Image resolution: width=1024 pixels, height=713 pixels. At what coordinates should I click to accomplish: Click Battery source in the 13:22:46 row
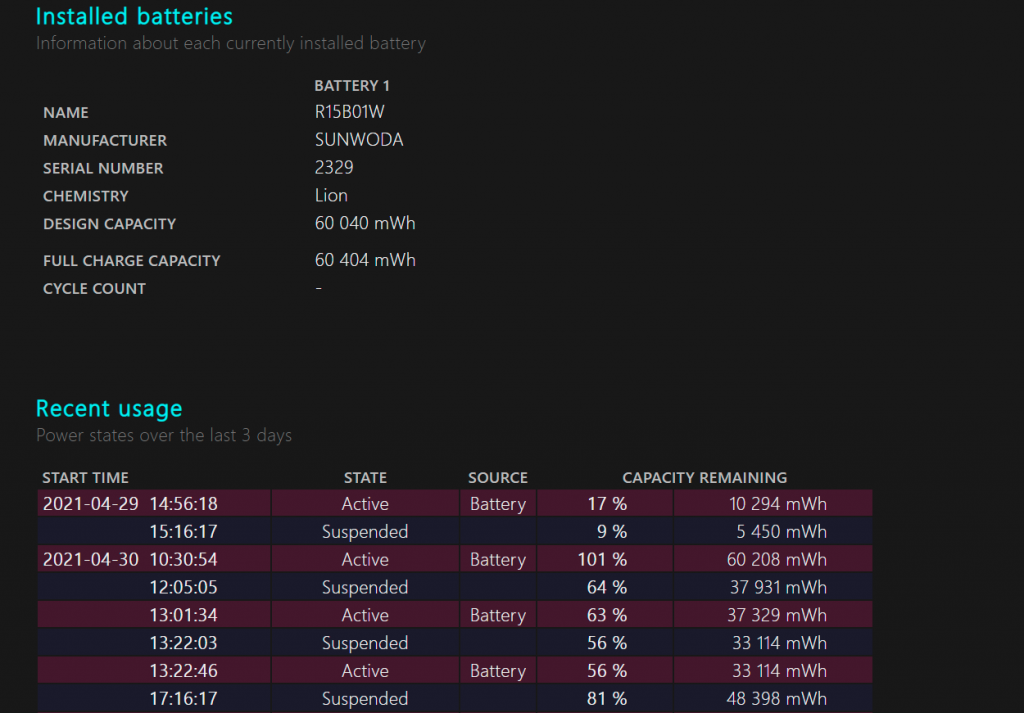pyautogui.click(x=498, y=671)
